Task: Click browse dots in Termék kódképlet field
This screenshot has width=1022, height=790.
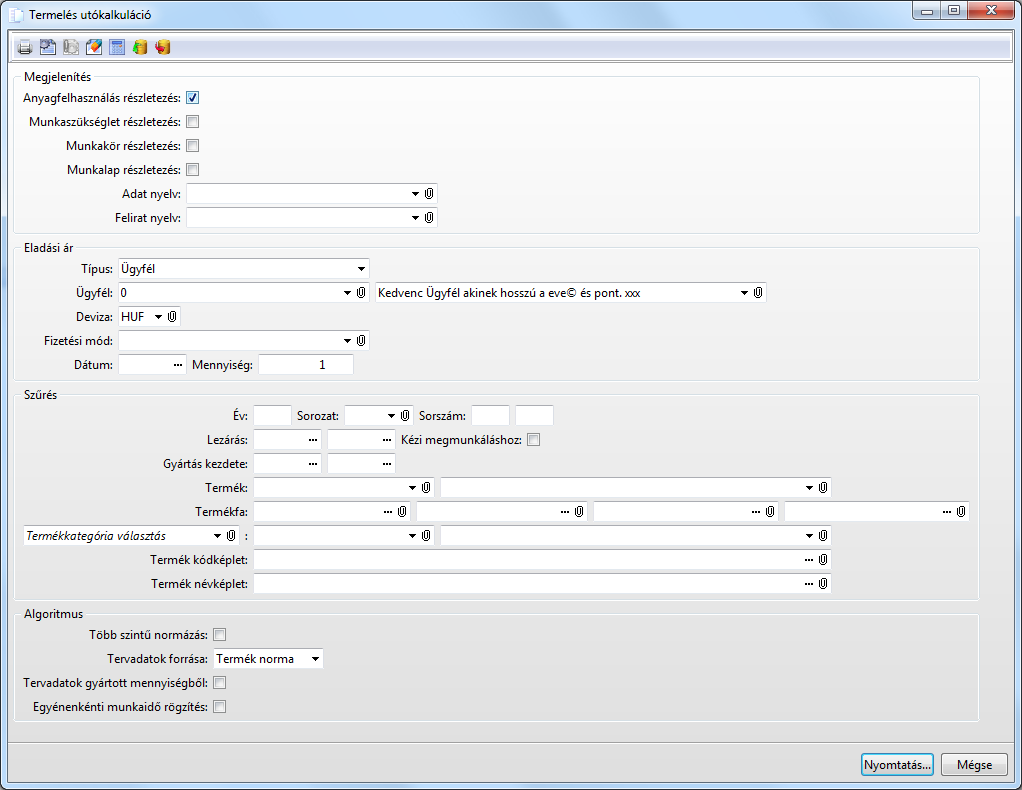Action: 809,560
